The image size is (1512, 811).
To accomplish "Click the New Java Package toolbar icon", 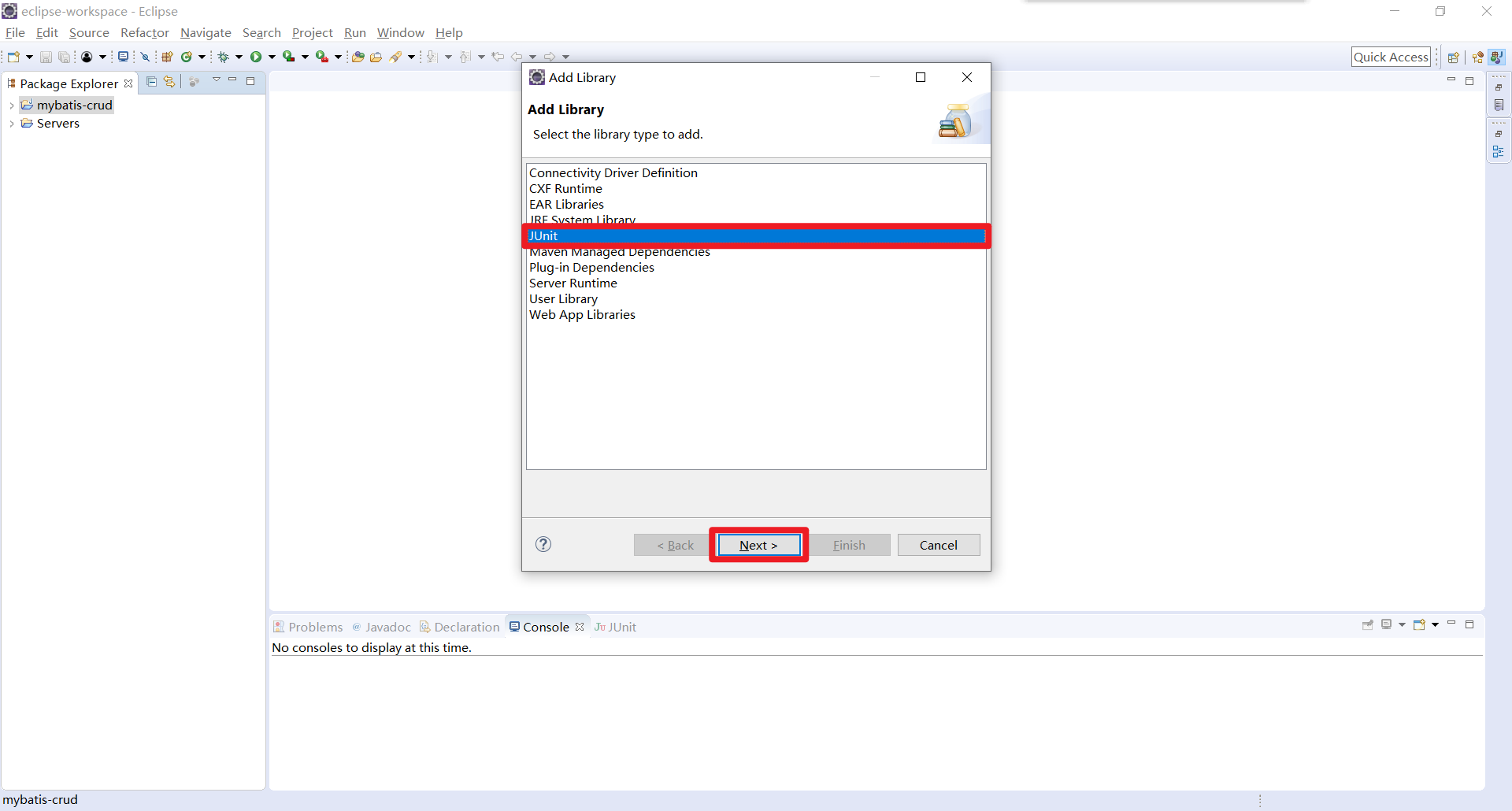I will click(x=167, y=57).
